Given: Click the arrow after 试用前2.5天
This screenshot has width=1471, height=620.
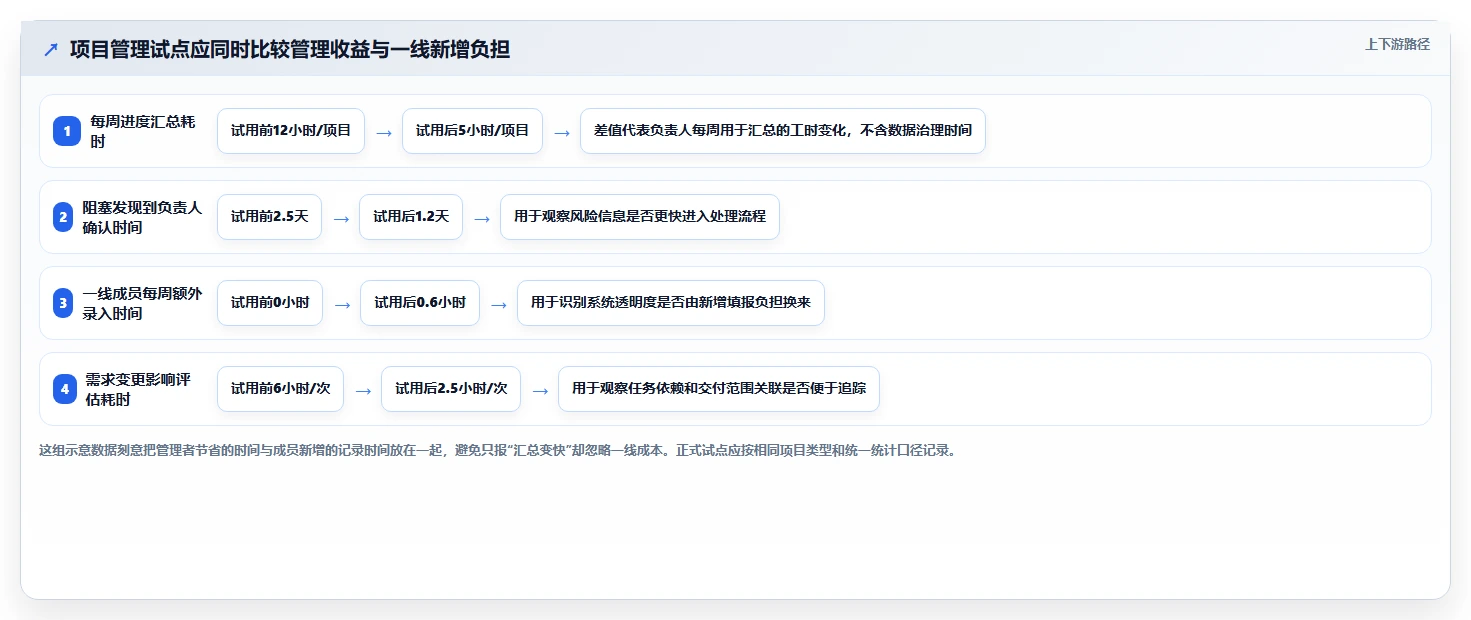Looking at the screenshot, I should point(341,218).
